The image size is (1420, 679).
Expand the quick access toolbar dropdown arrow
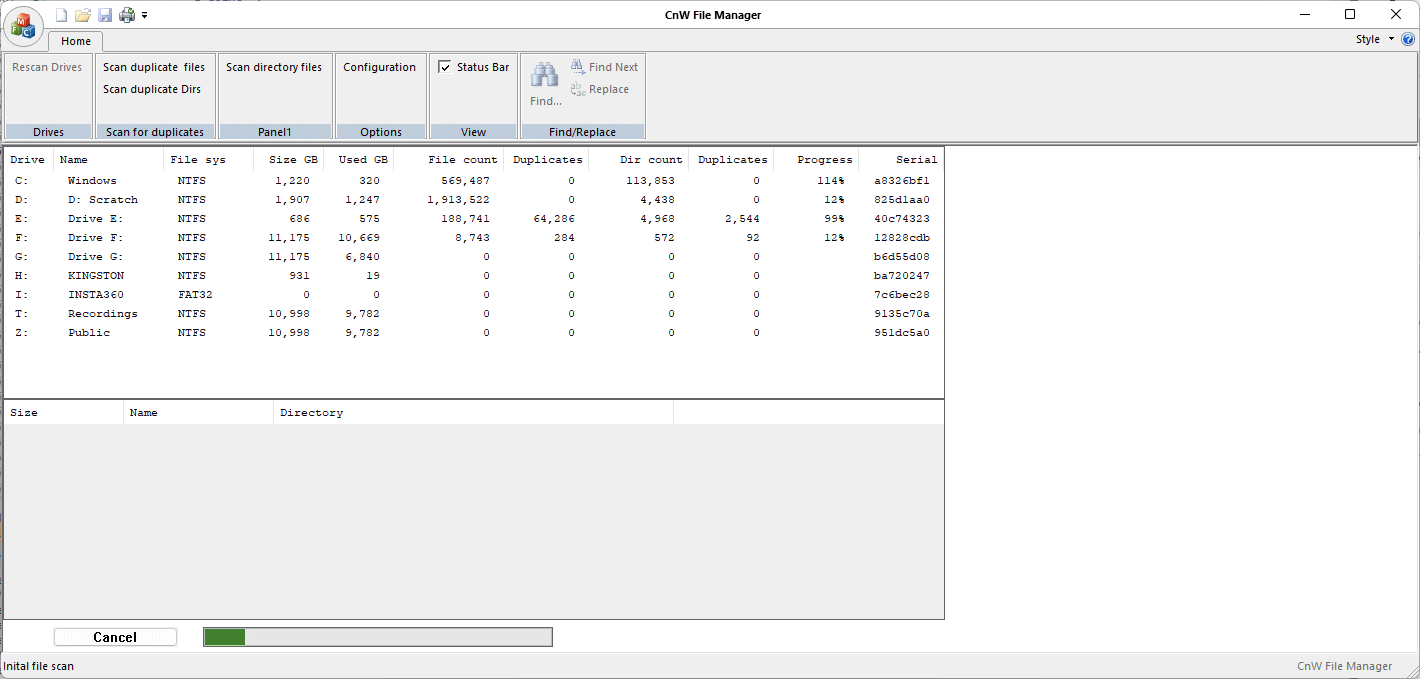pos(145,16)
